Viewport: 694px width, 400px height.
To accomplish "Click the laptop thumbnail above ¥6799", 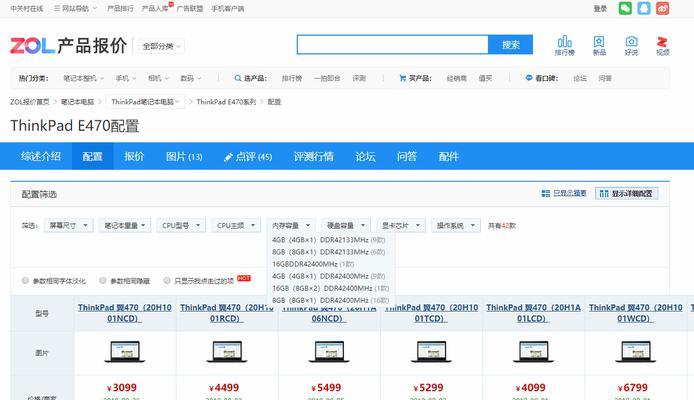I will click(636, 352).
